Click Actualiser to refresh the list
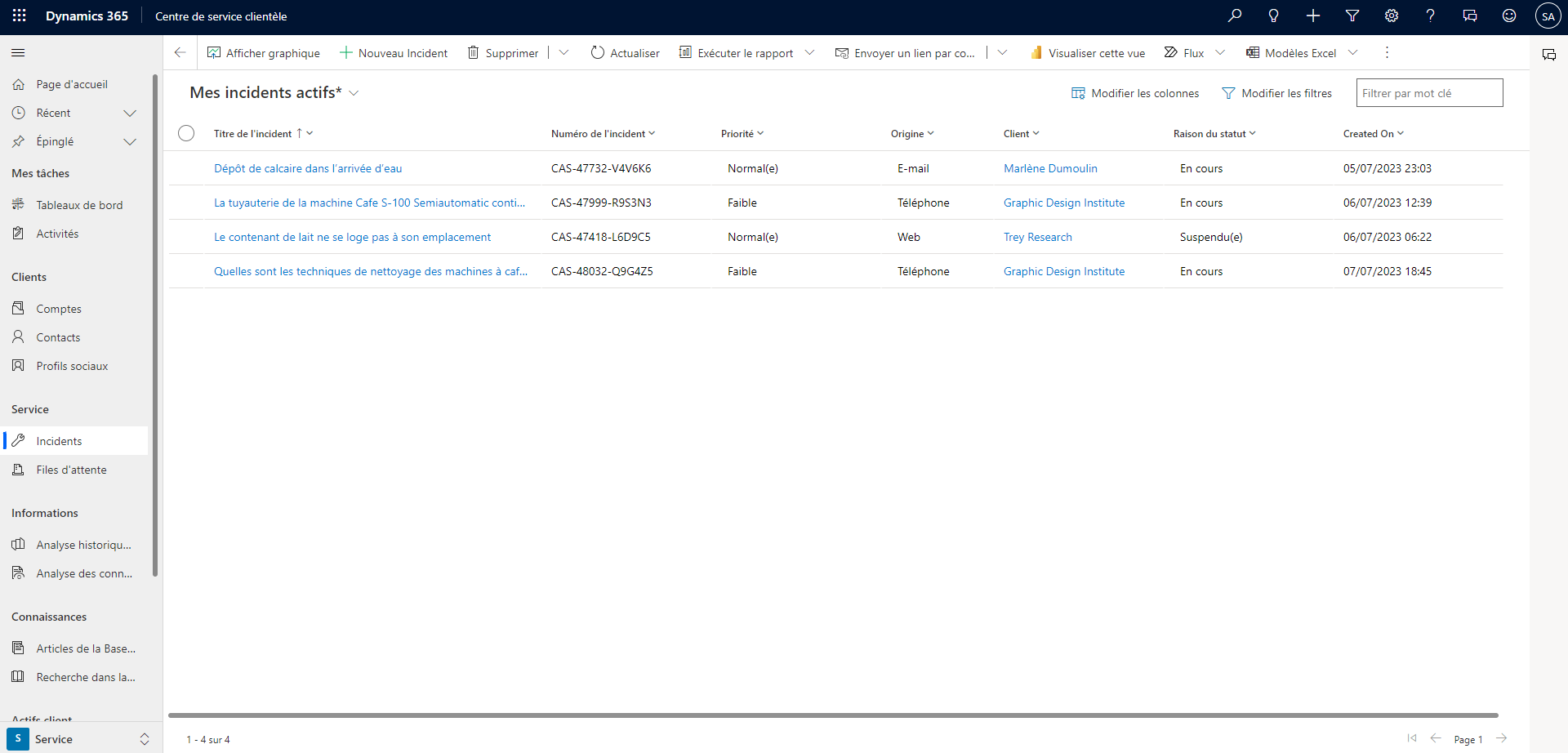This screenshot has height=753, width=1568. [626, 53]
